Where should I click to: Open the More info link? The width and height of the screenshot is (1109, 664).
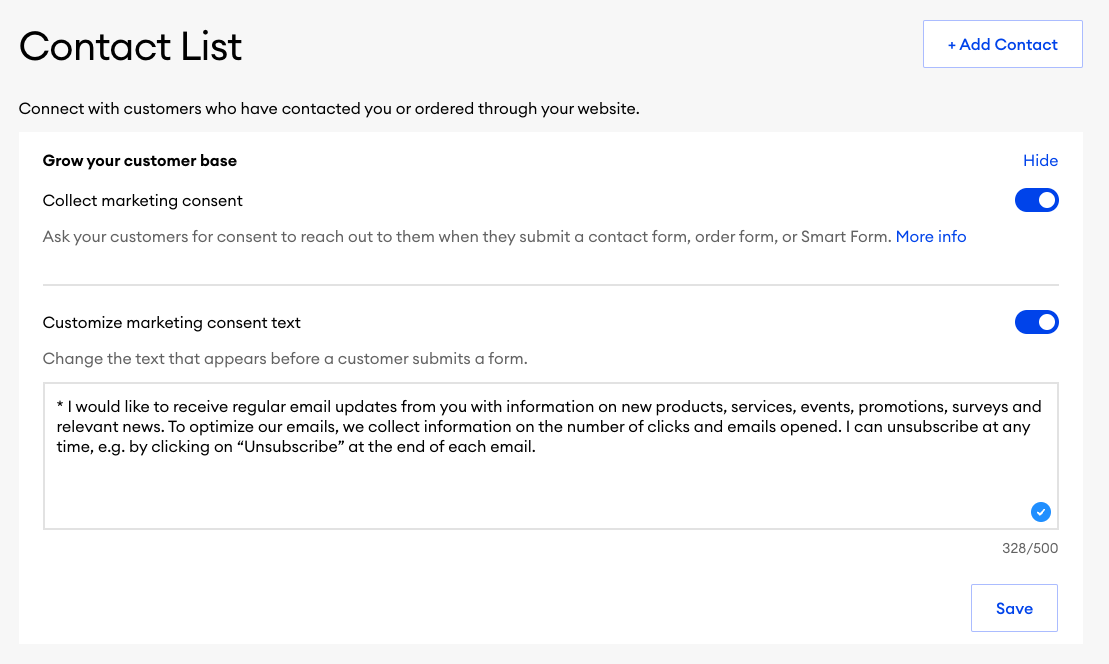click(x=931, y=237)
